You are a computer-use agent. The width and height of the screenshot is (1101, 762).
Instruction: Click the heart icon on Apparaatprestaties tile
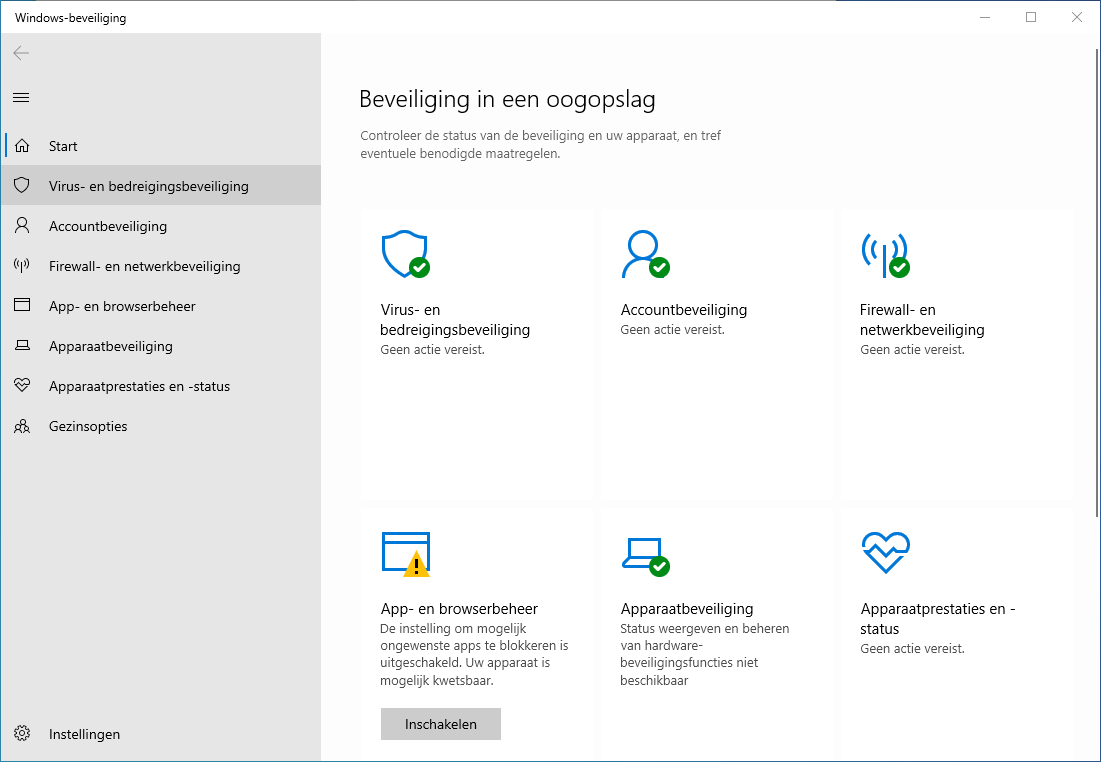[884, 552]
